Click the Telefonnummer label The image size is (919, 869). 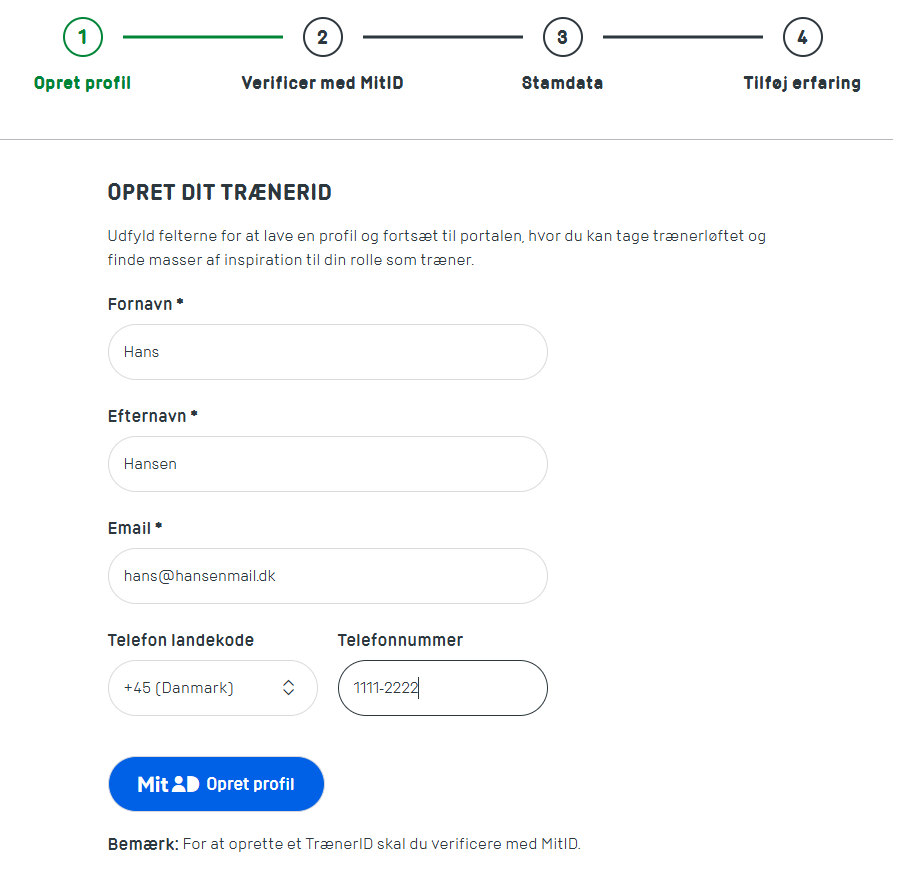(400, 640)
